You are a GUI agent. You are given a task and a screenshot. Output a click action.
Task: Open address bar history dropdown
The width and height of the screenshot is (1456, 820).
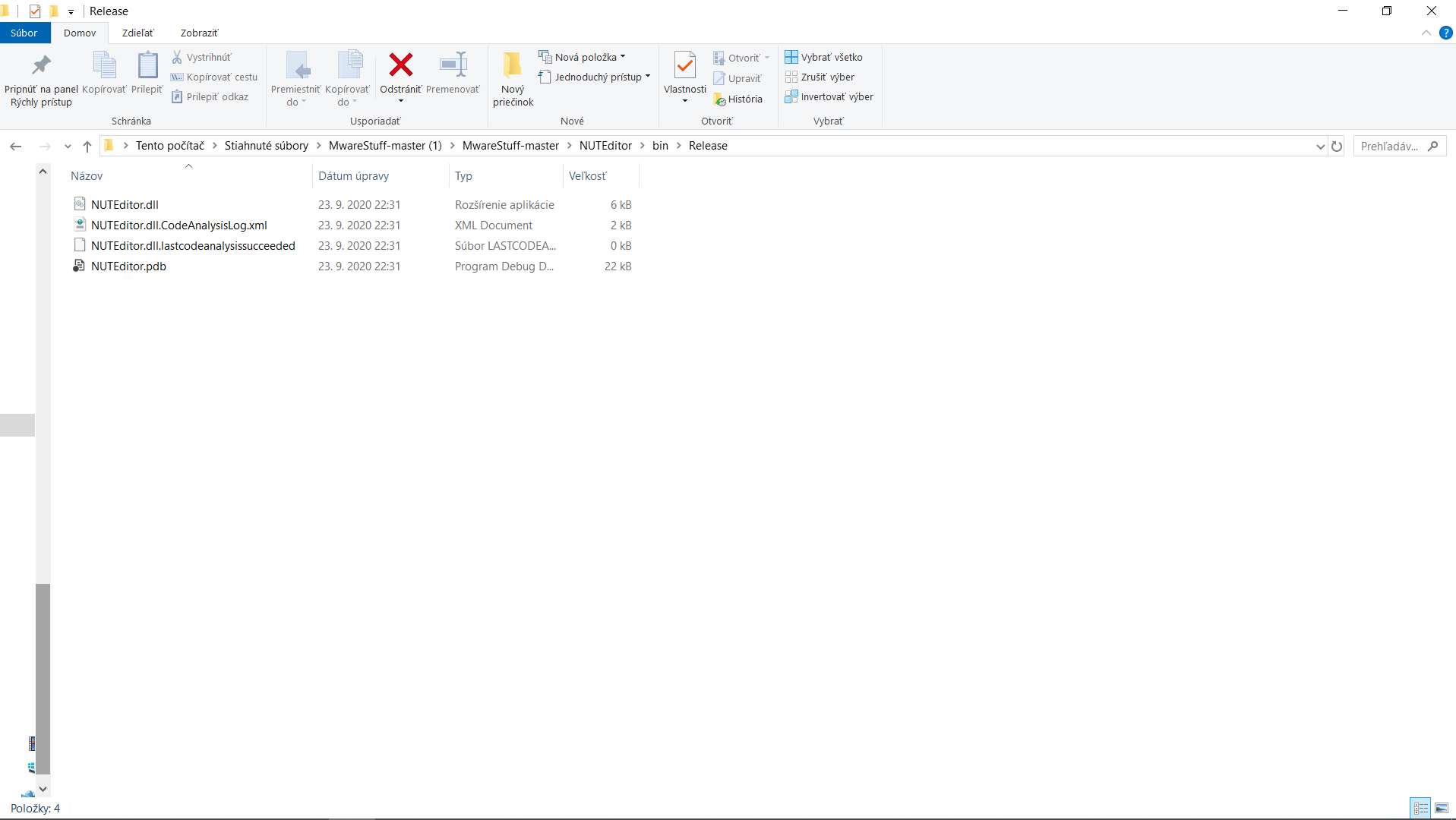point(1320,146)
